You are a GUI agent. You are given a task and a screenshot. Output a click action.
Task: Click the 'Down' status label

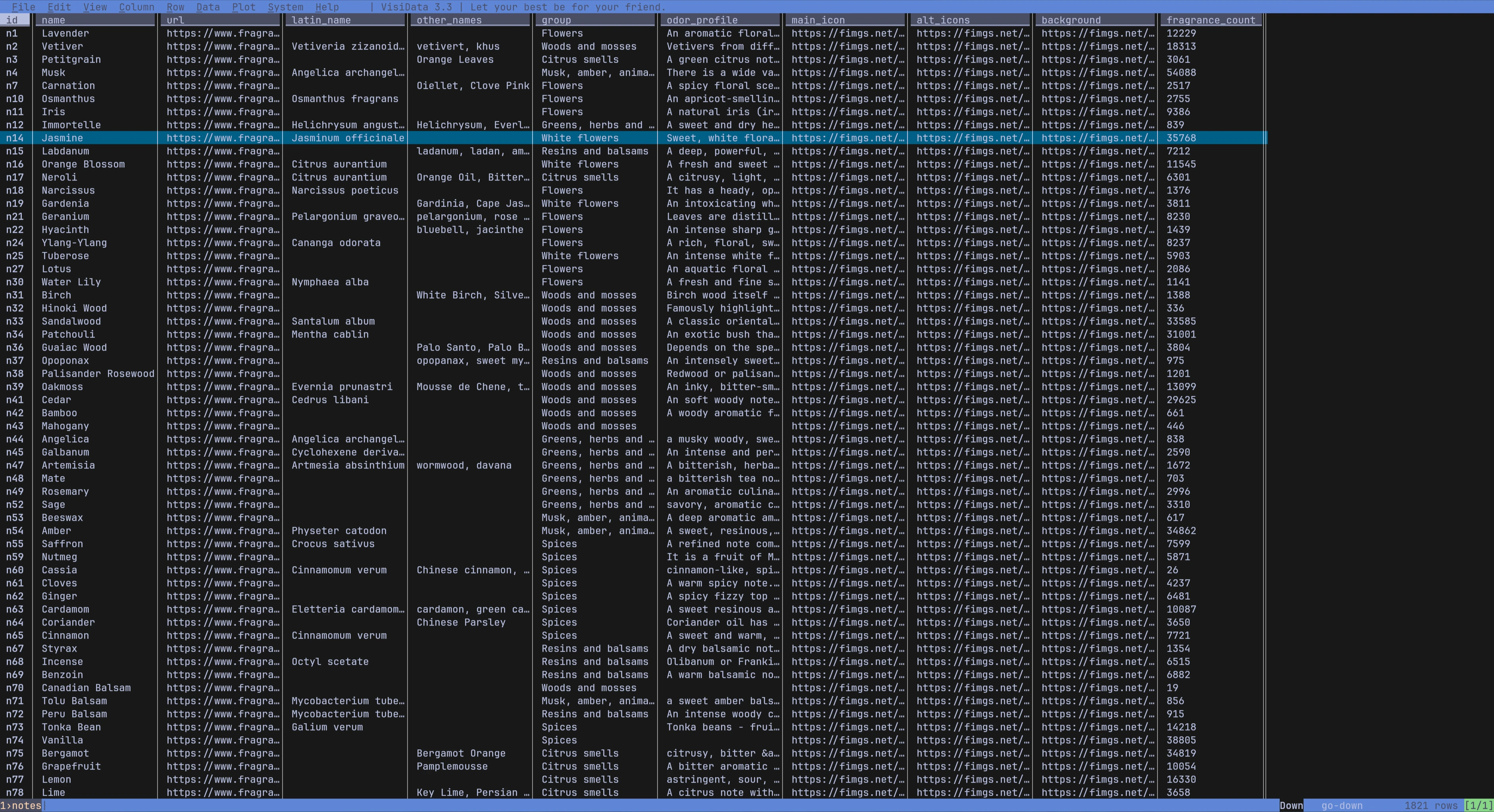pyautogui.click(x=1292, y=805)
